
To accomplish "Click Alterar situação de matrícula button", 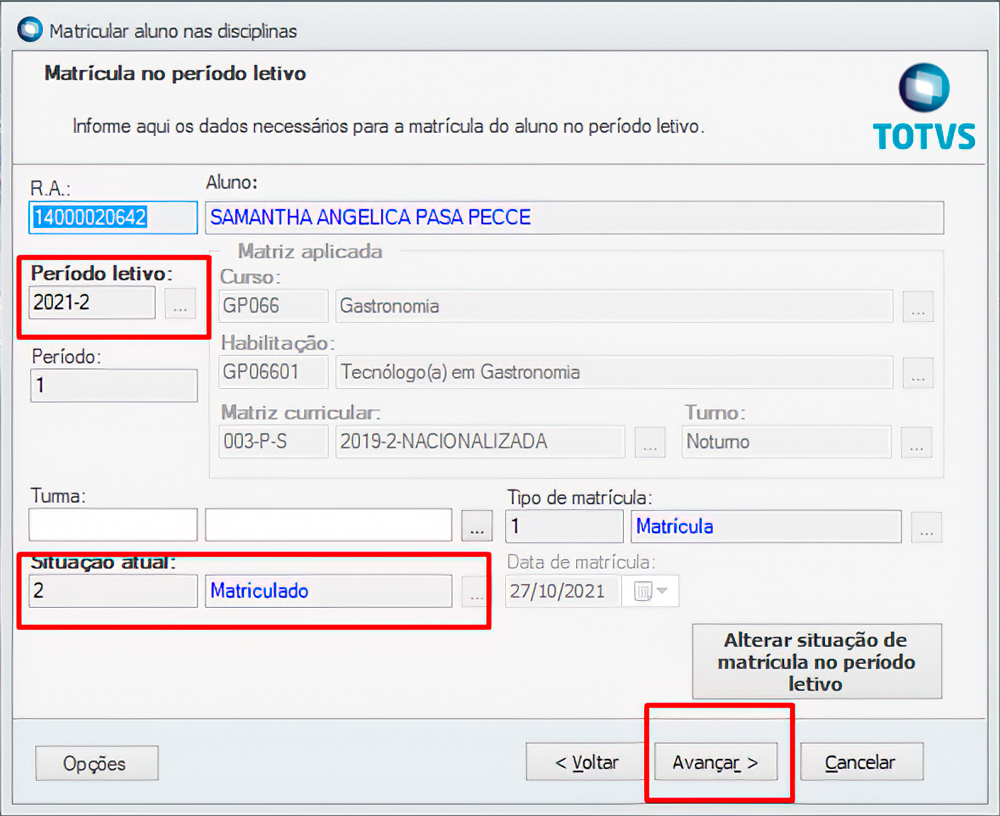I will pos(816,661).
